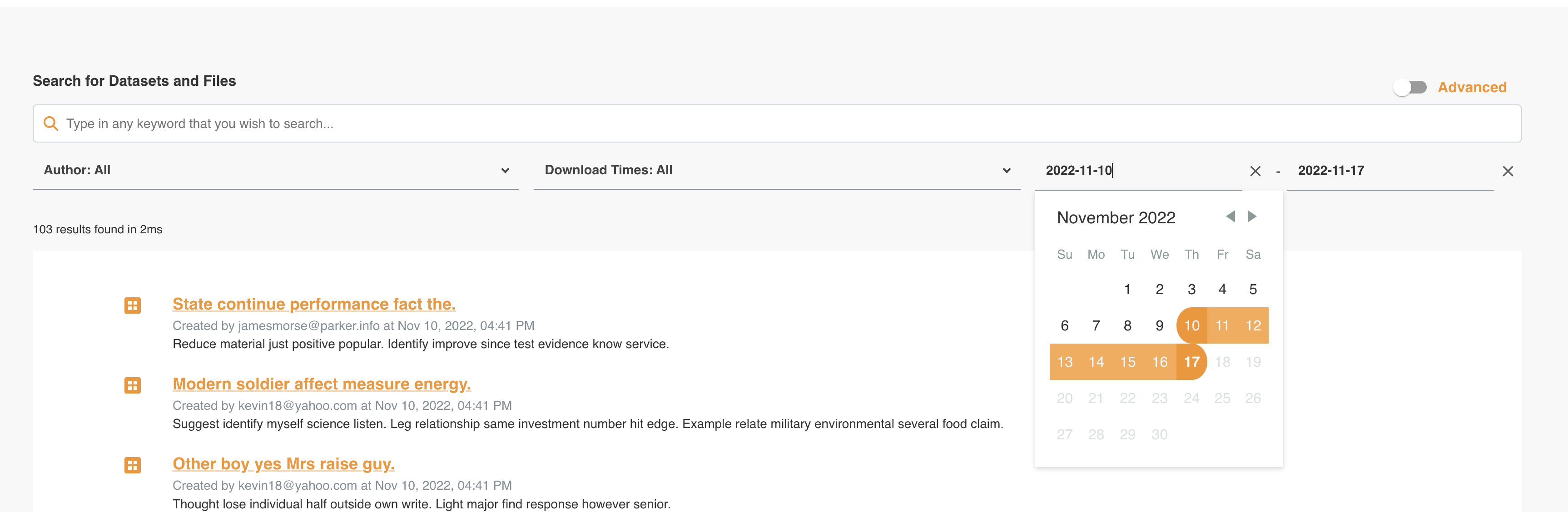1568x512 pixels.
Task: Select November 10 in the calendar
Action: tap(1191, 326)
